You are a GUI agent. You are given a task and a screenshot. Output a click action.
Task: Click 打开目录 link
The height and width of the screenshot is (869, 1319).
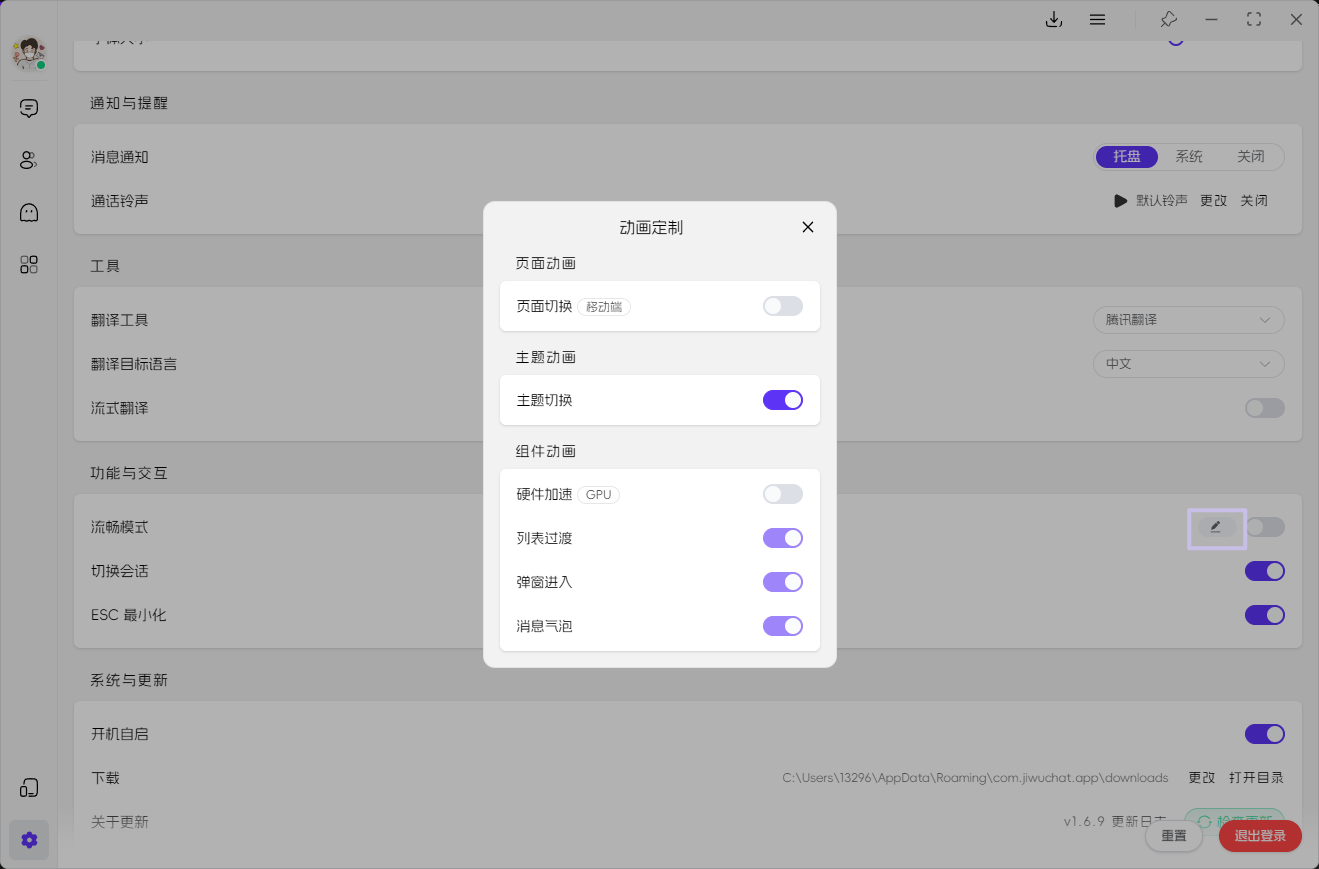(1256, 778)
